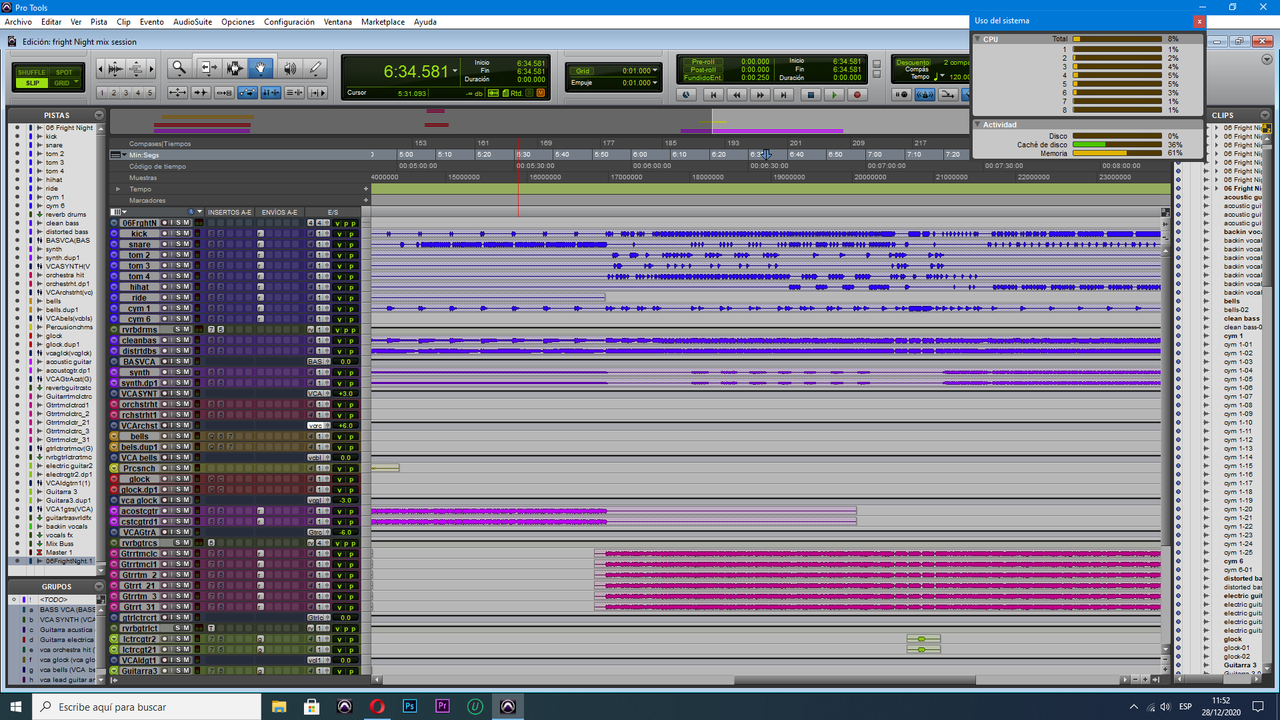The image size is (1280, 720).
Task: Select GRID edit mode
Action: (x=62, y=83)
